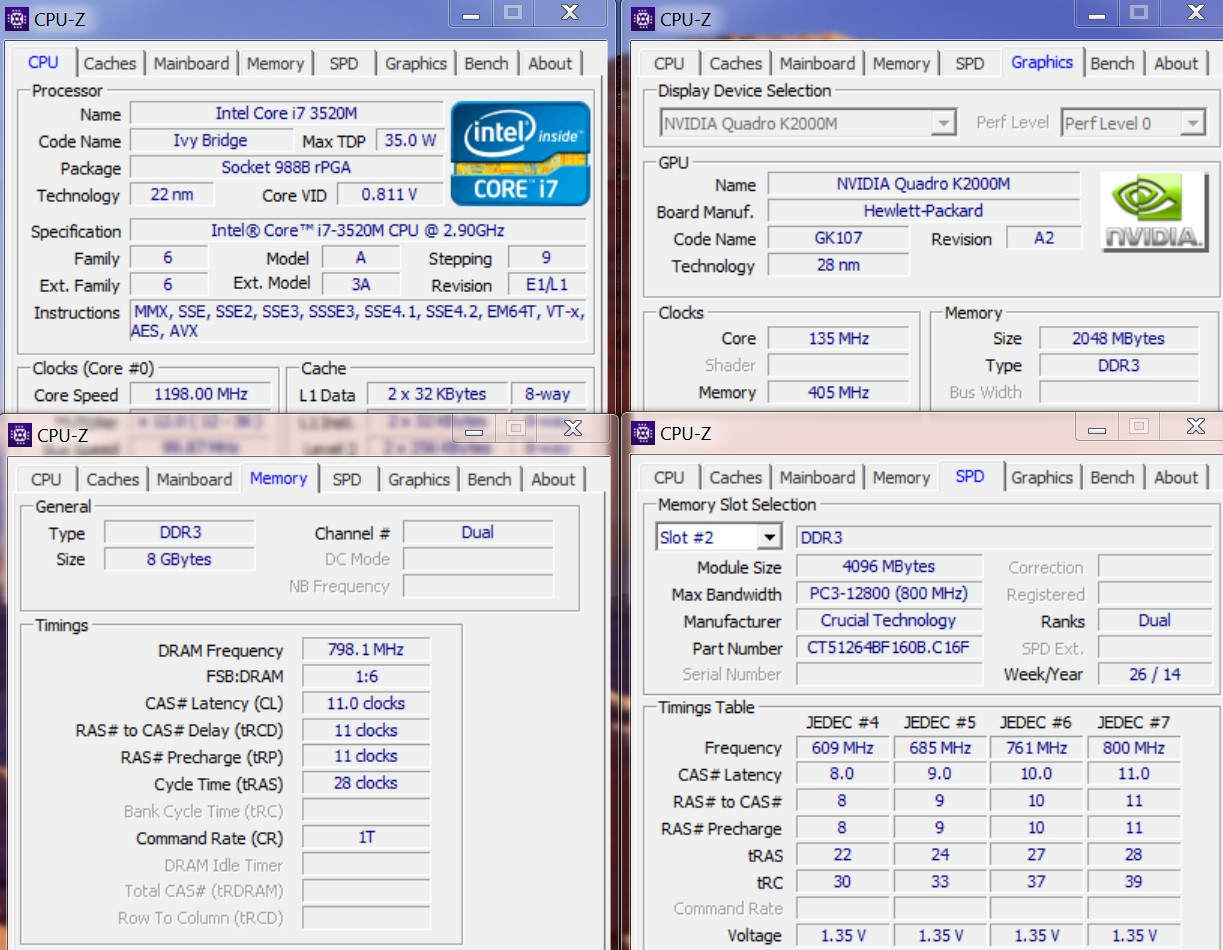Select the SPD tab in the Graphics window

click(x=969, y=63)
